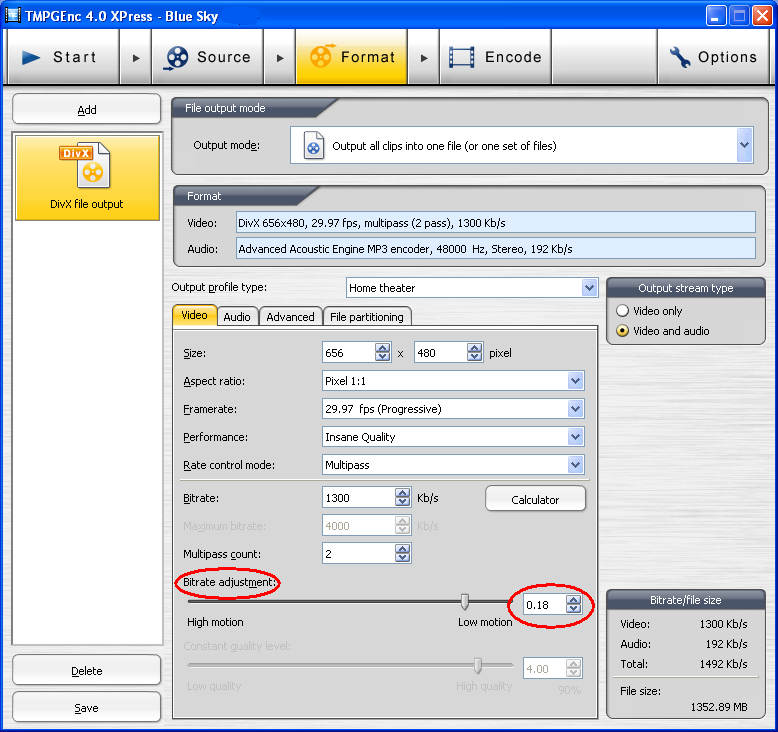
Task: Click the width size spinner arrows
Action: 383,352
